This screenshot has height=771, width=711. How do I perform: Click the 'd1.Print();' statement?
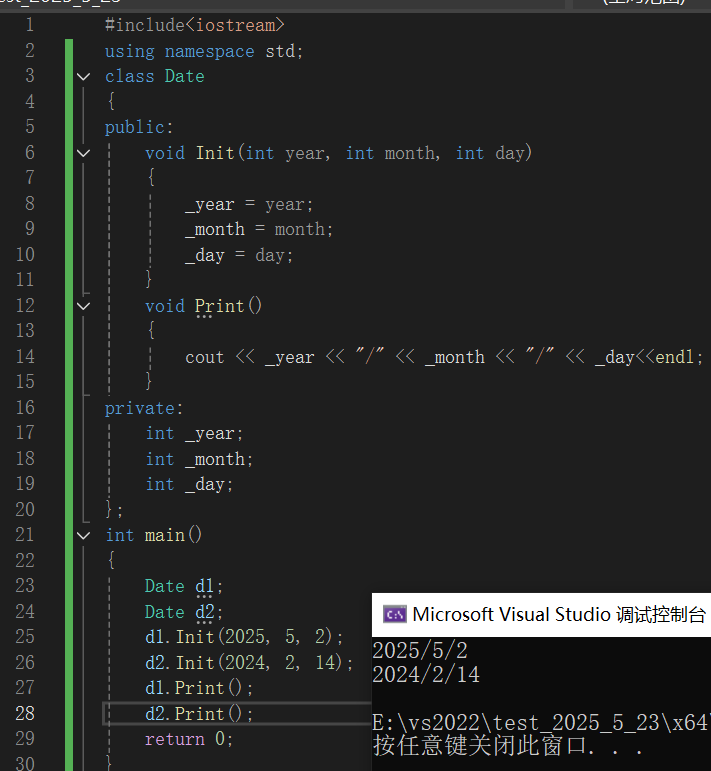(199, 688)
